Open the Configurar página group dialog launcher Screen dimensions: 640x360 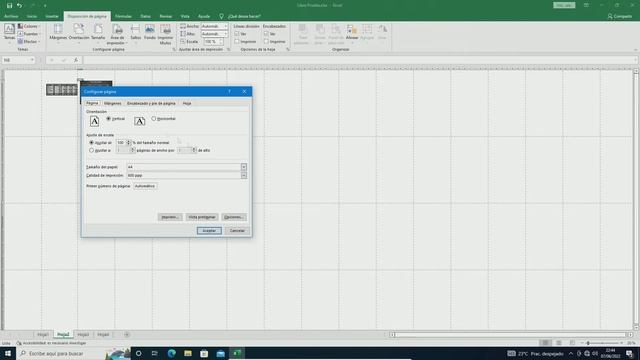[x=174, y=49]
